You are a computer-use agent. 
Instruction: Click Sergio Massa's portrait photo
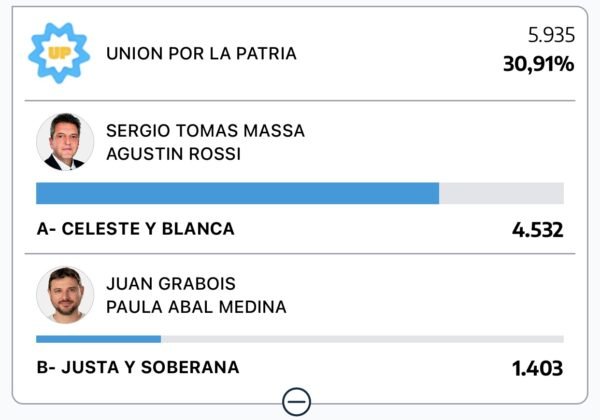click(x=65, y=141)
